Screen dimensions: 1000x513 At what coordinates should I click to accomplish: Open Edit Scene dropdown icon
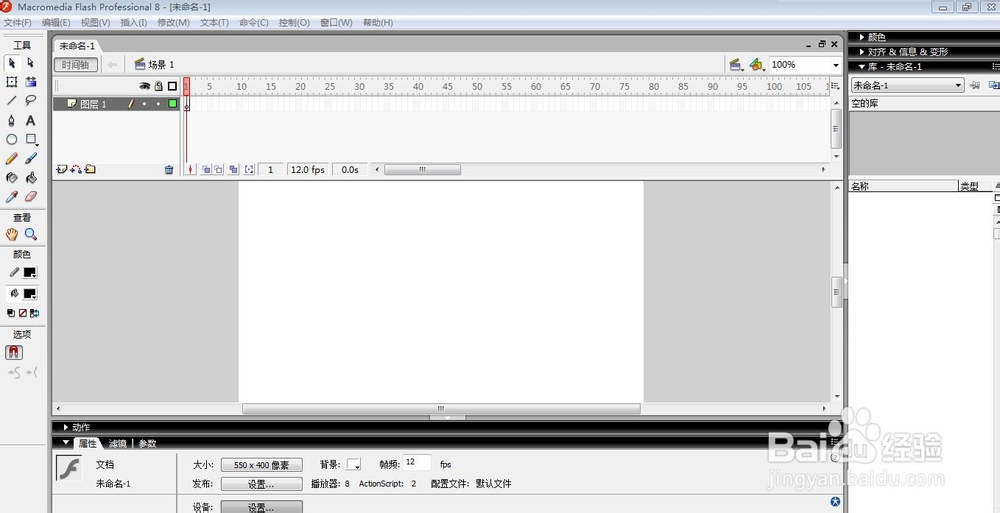736,64
